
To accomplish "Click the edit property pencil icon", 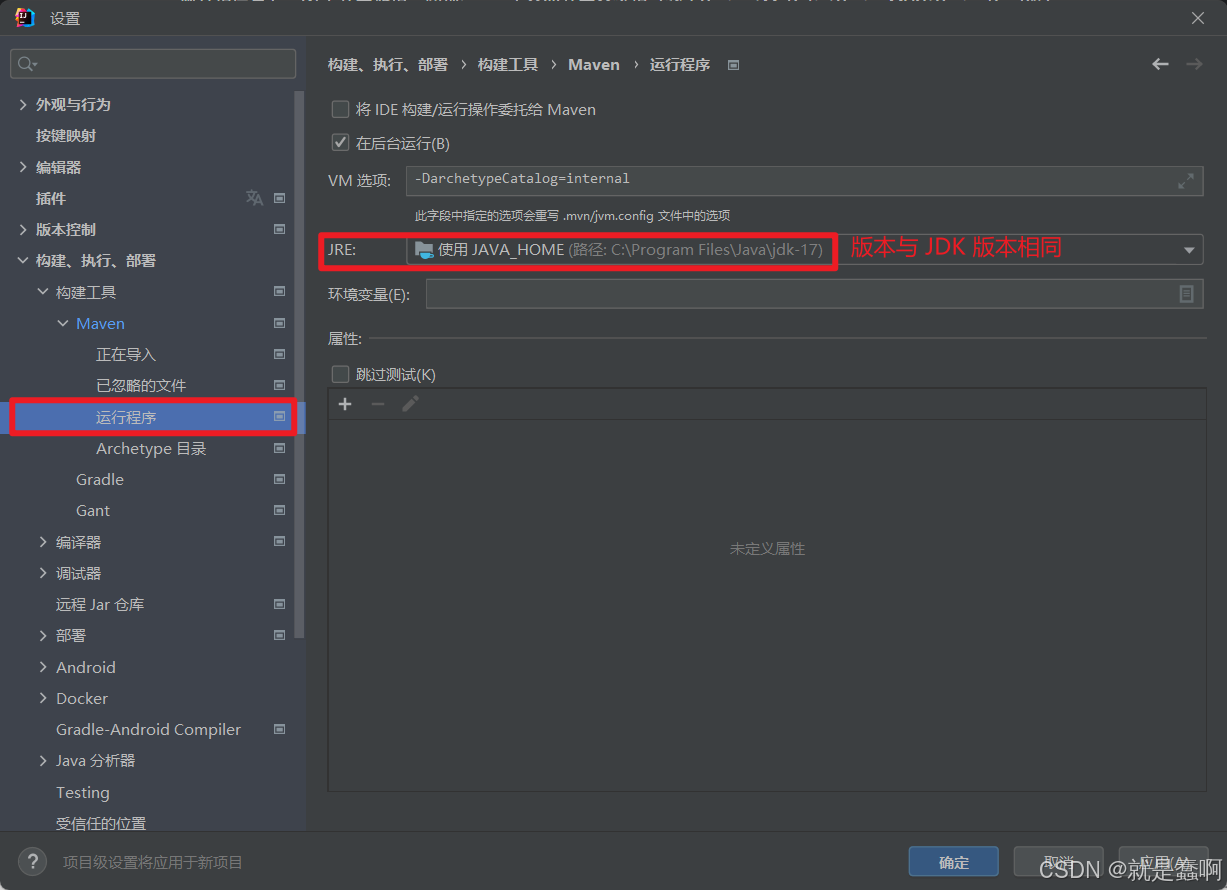I will point(410,404).
